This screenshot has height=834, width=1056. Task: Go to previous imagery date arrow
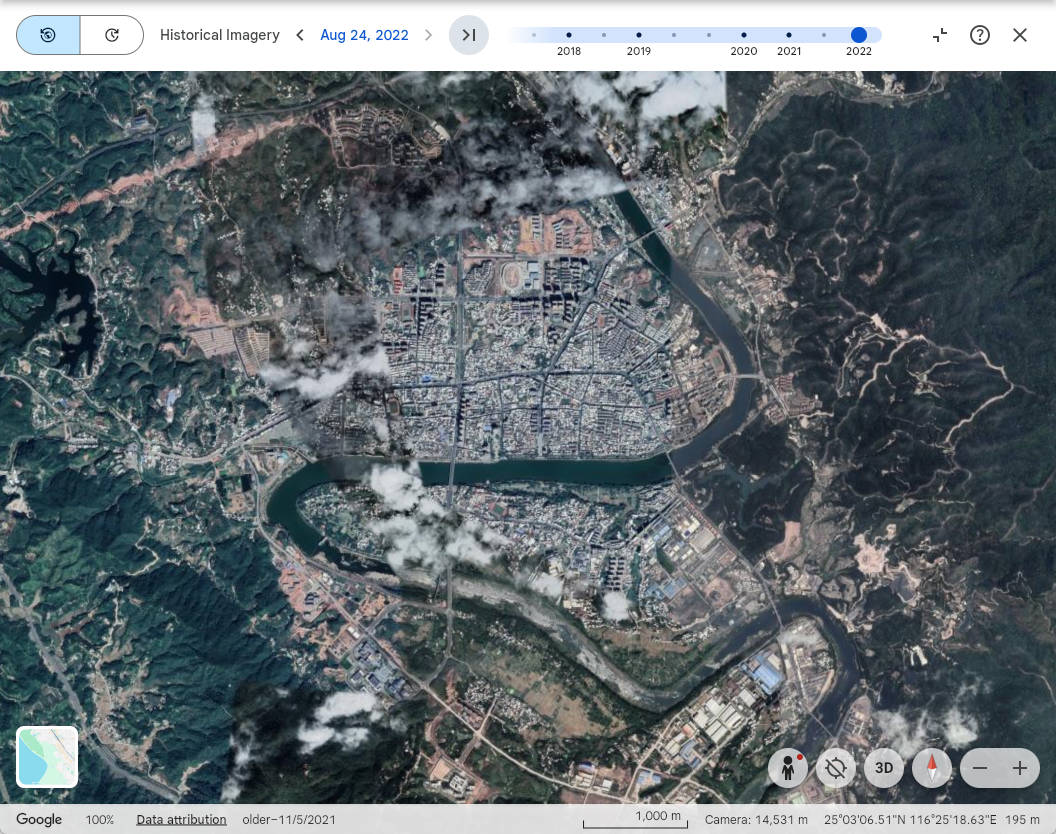[300, 35]
